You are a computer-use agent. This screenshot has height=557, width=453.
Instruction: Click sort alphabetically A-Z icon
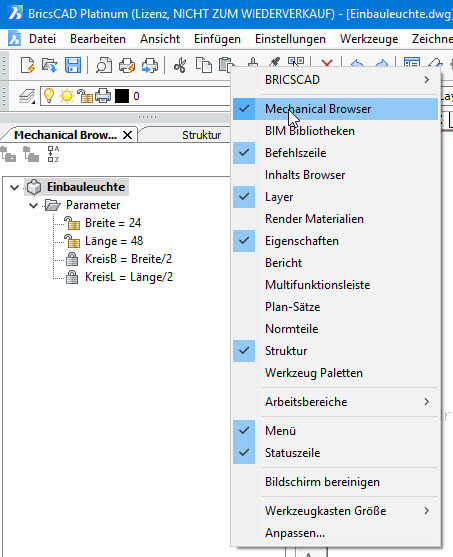53,154
